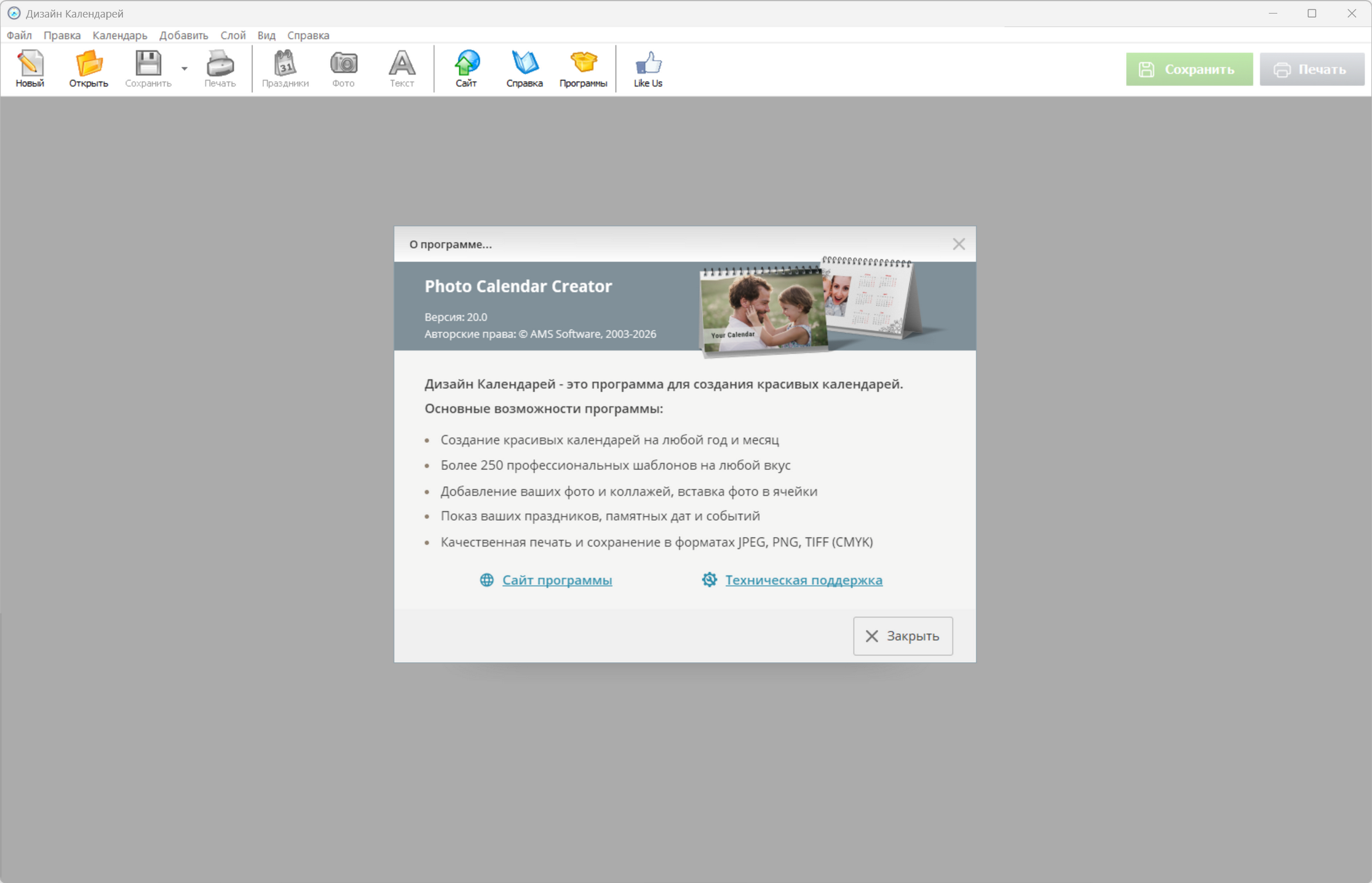The height and width of the screenshot is (883, 1372).
Task: Click the toolbar Печать printer icon
Action: tap(220, 63)
